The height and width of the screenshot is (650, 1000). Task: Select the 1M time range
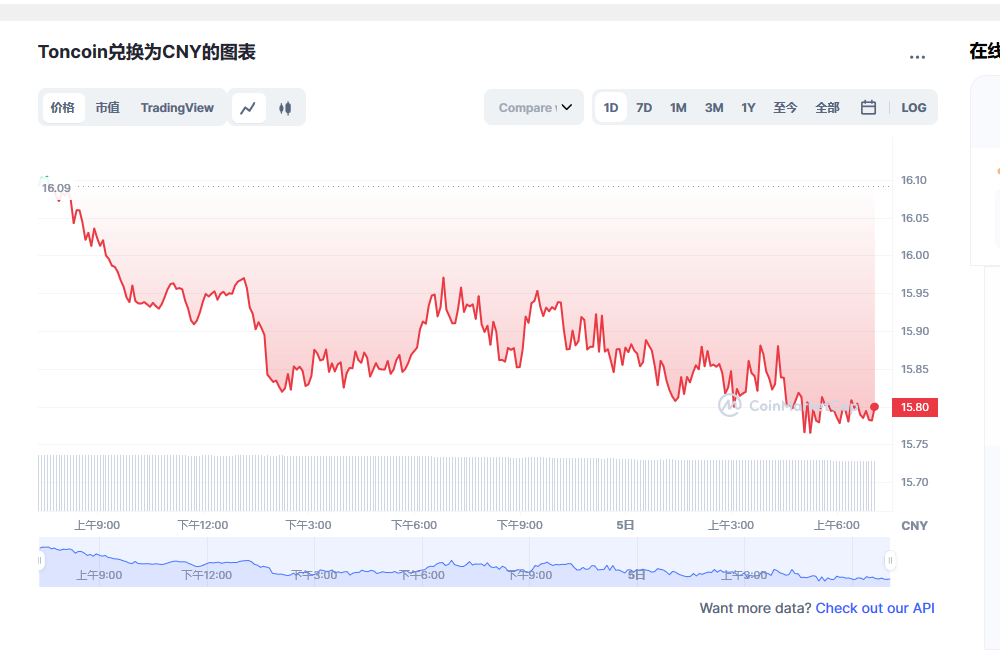point(678,108)
